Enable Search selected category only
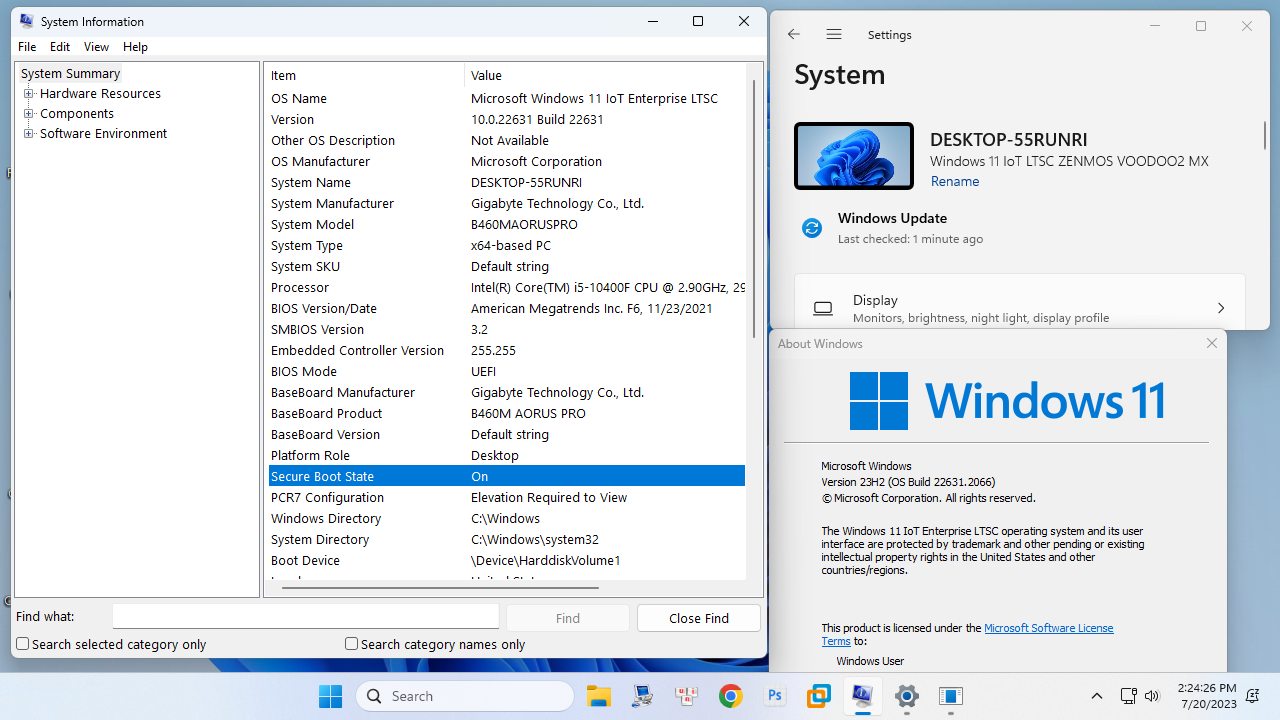The height and width of the screenshot is (720, 1280). 23,644
